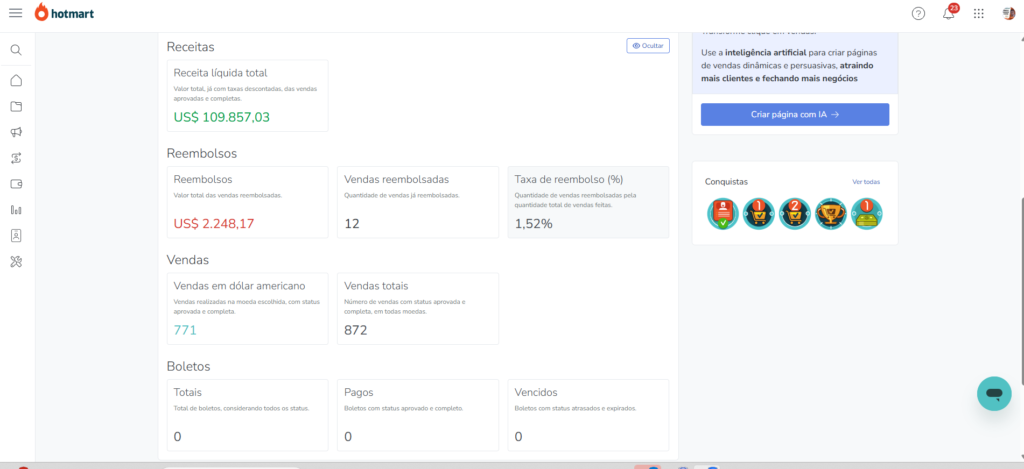Open the chat support bubble
1024x469 pixels.
point(993,393)
